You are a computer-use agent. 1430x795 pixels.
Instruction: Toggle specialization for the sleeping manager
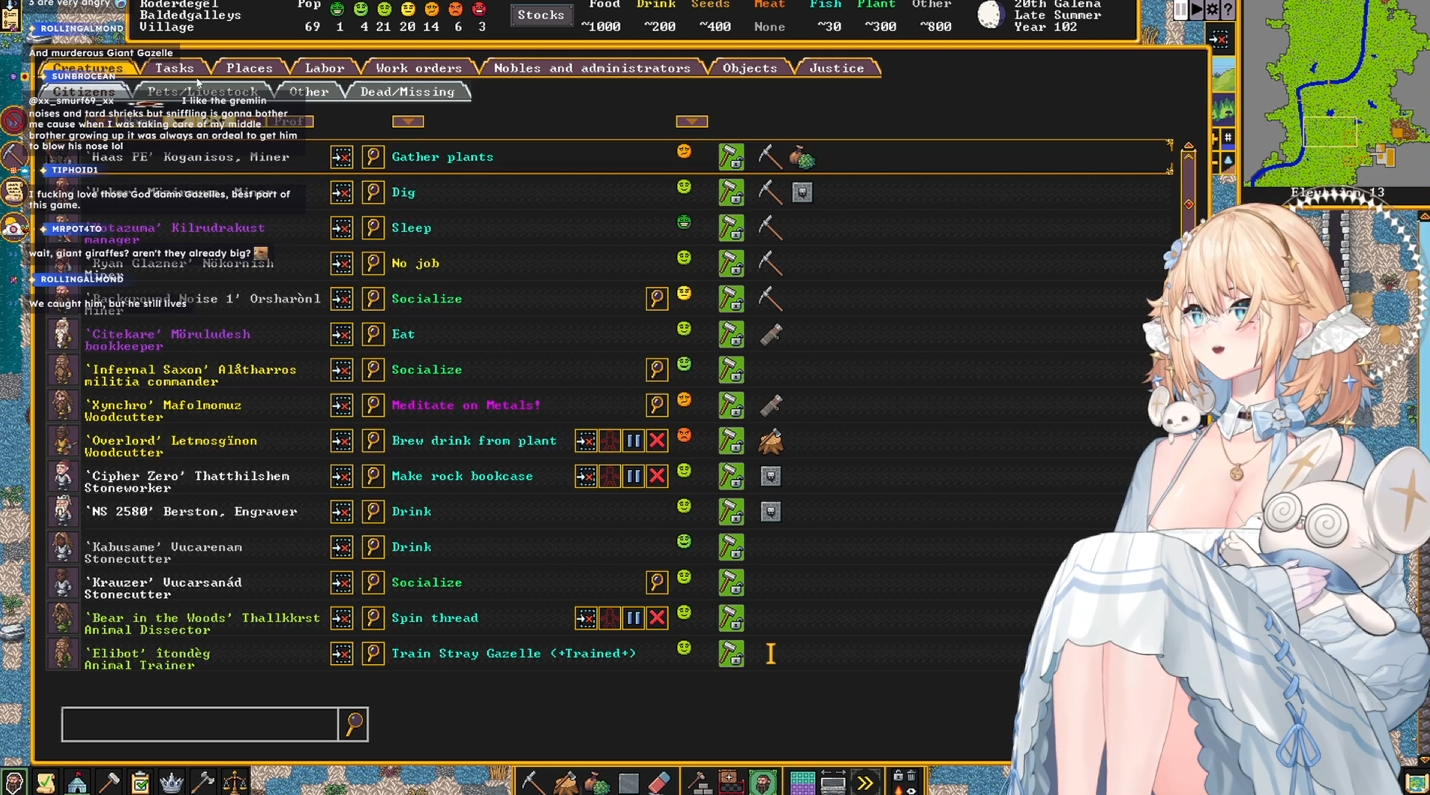[x=731, y=228]
